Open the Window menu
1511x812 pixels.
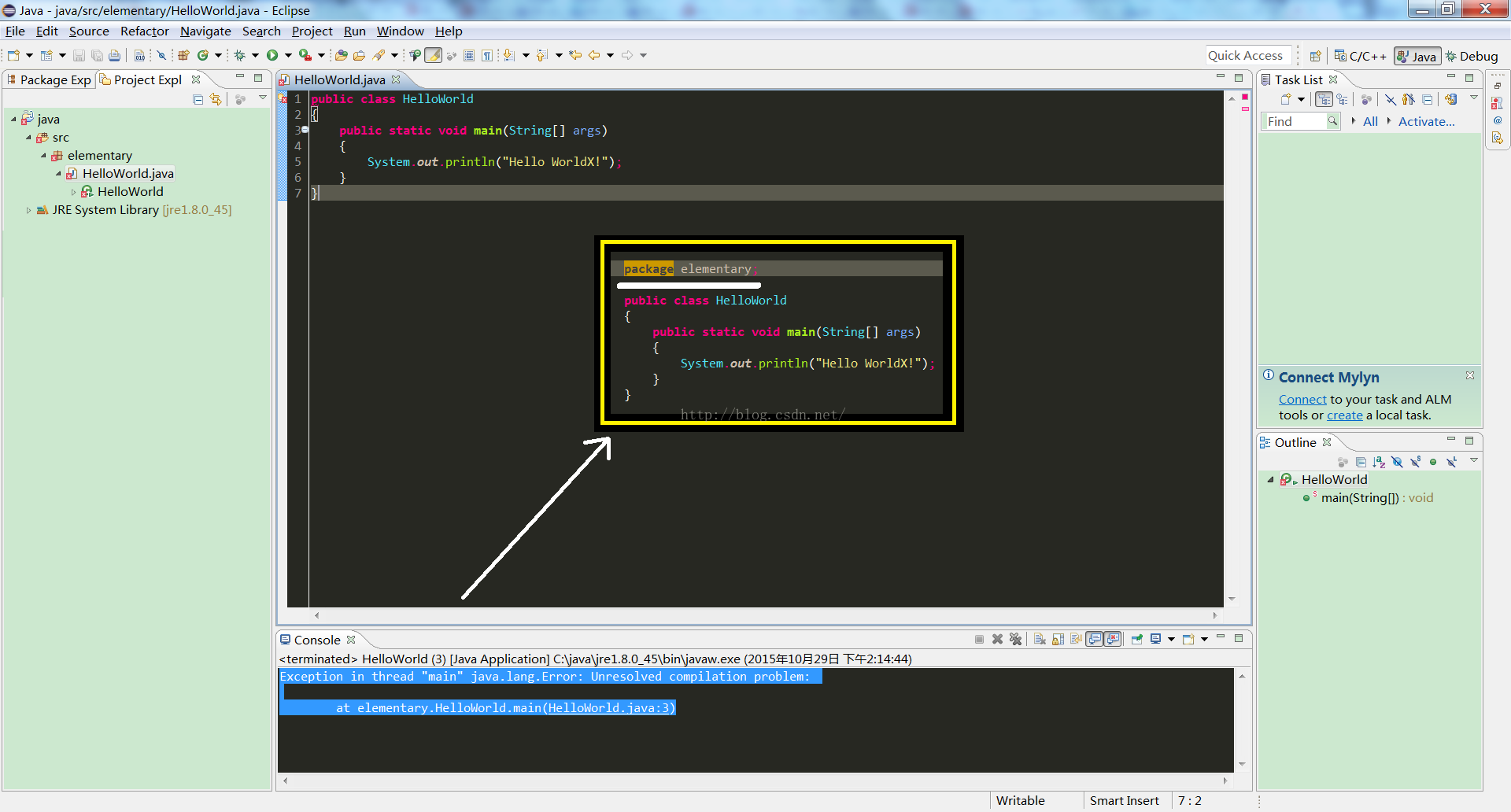pyautogui.click(x=400, y=31)
